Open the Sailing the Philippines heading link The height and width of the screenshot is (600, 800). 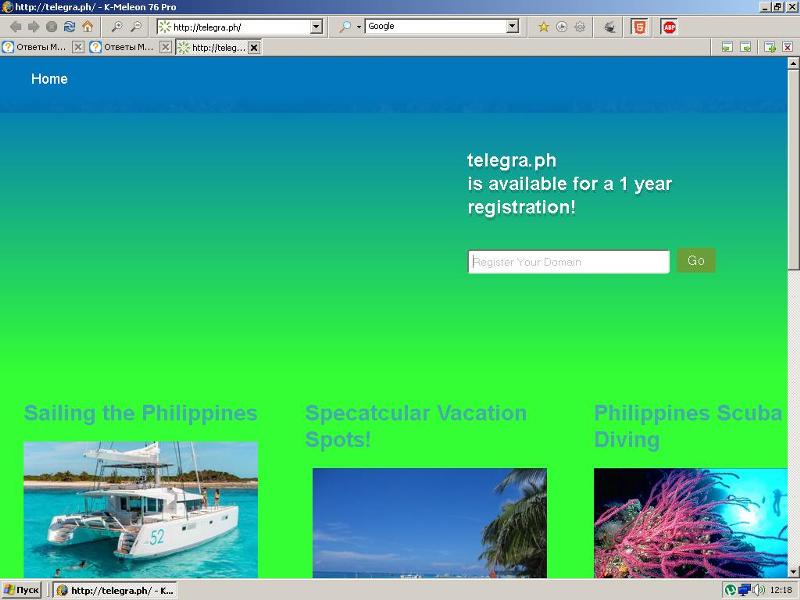[140, 413]
